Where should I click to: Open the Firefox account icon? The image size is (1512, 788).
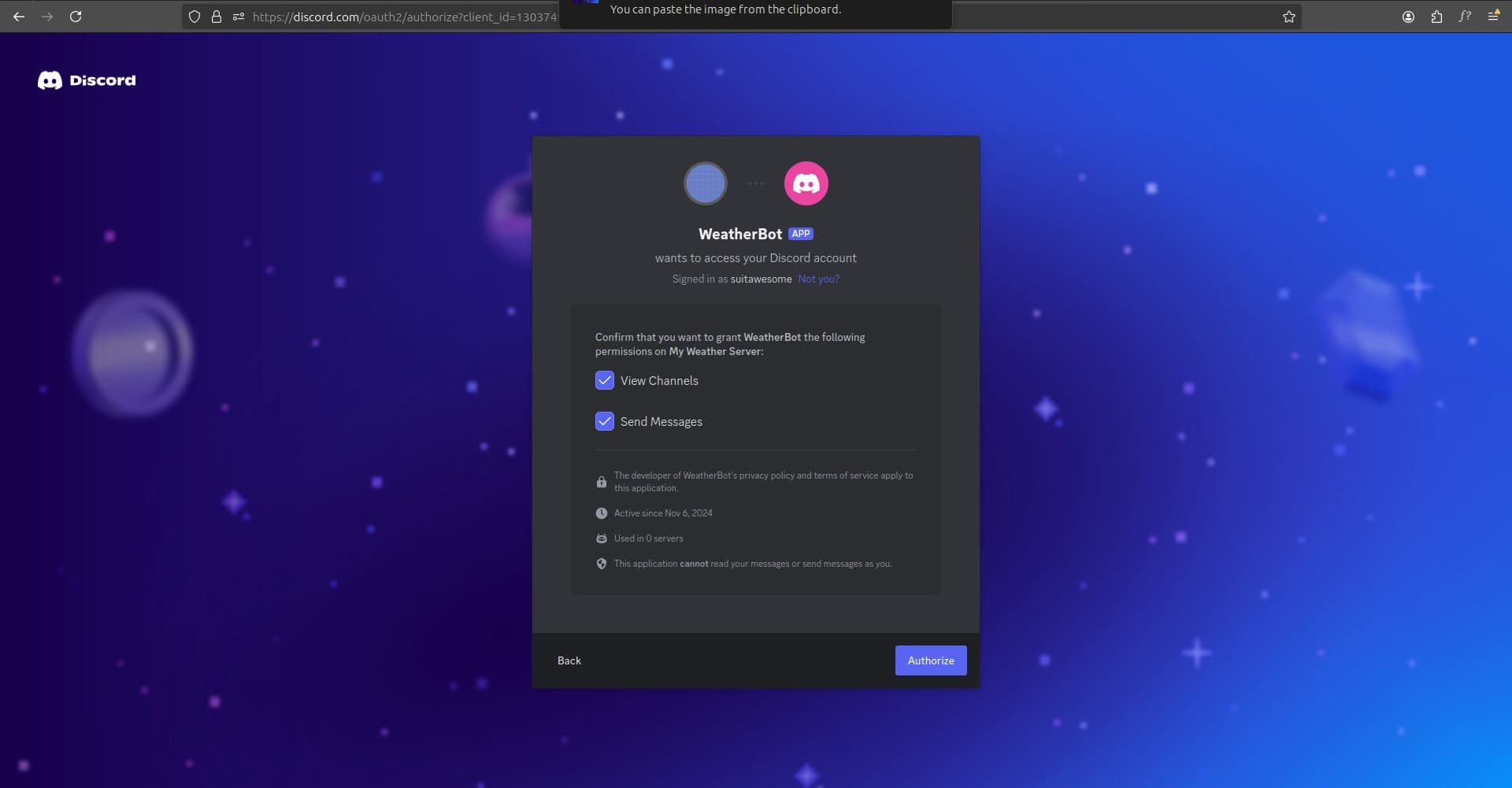(1408, 17)
